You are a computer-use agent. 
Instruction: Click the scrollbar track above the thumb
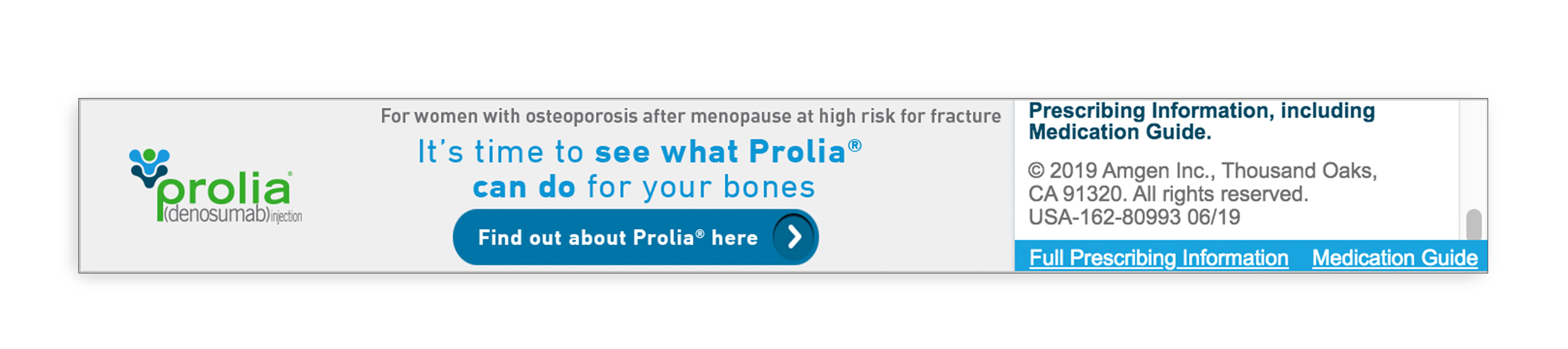coord(1473,152)
